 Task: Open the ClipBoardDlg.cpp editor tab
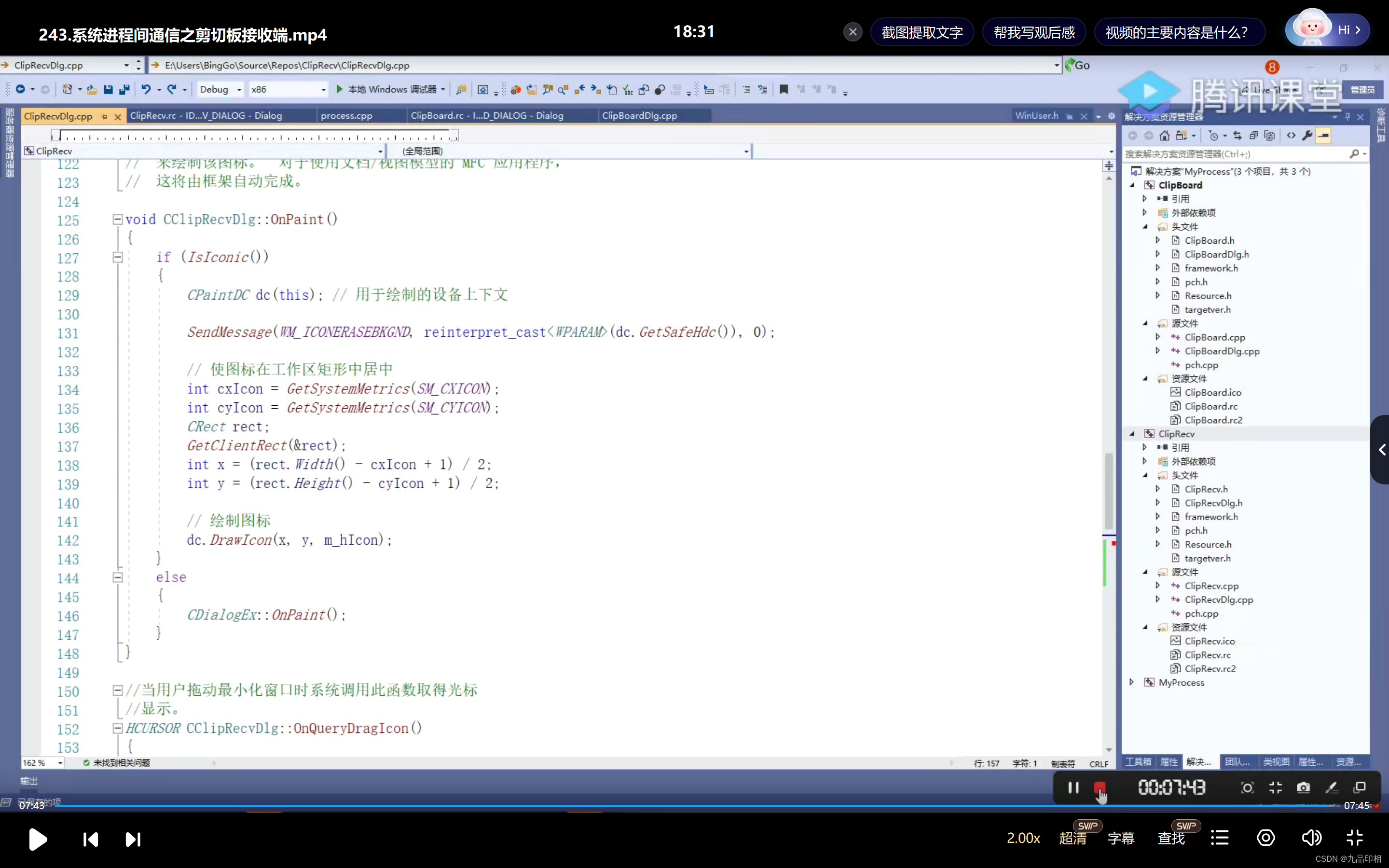click(639, 116)
